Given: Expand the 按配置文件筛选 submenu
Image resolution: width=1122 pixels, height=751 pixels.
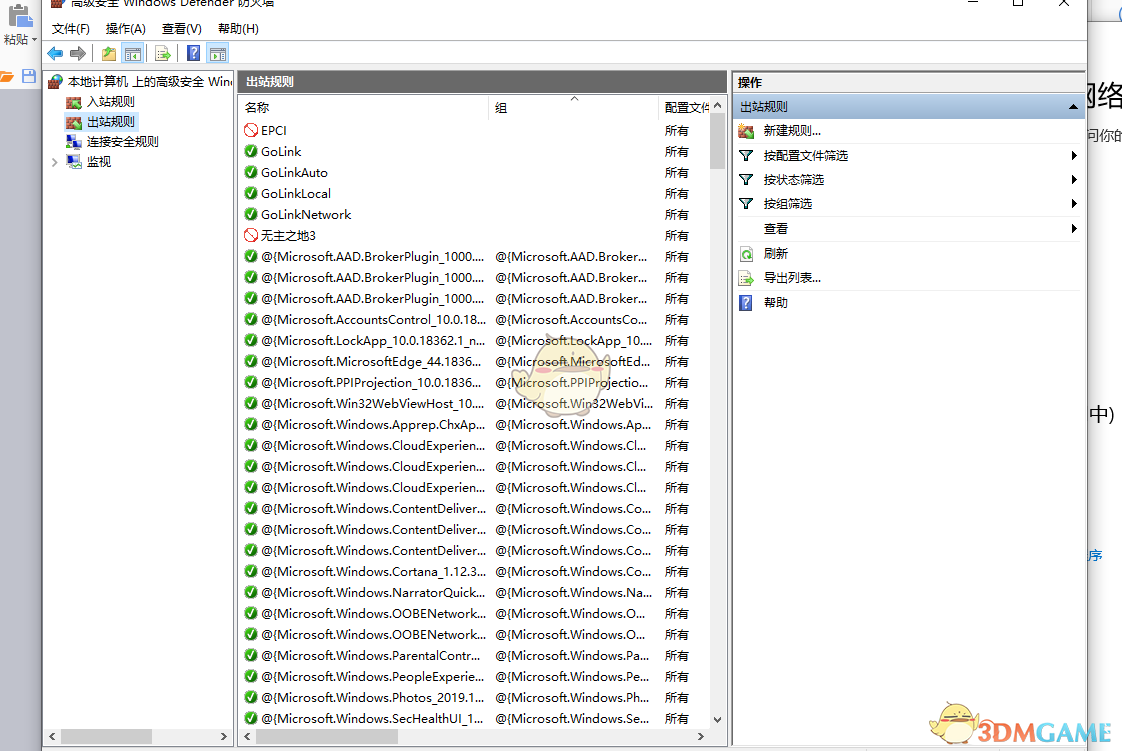Looking at the screenshot, I should click(1073, 155).
